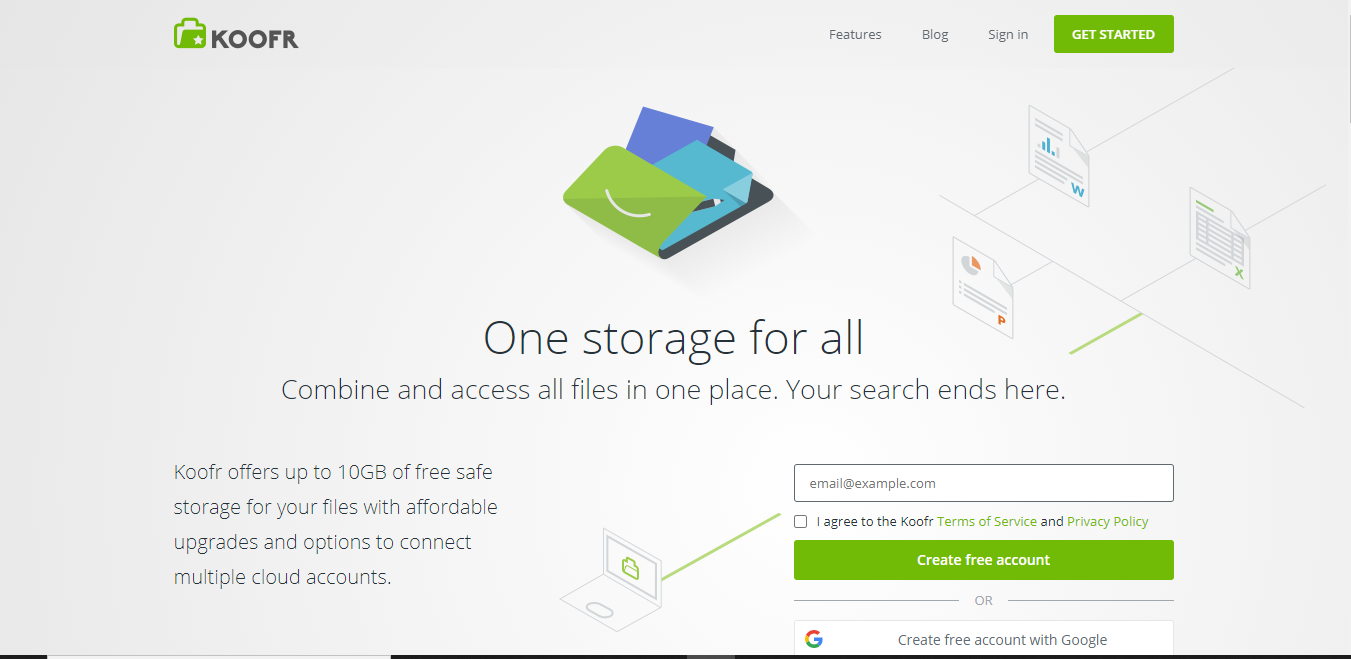Click the Koofr green suitcase logo icon
This screenshot has width=1351, height=659.
(x=190, y=34)
